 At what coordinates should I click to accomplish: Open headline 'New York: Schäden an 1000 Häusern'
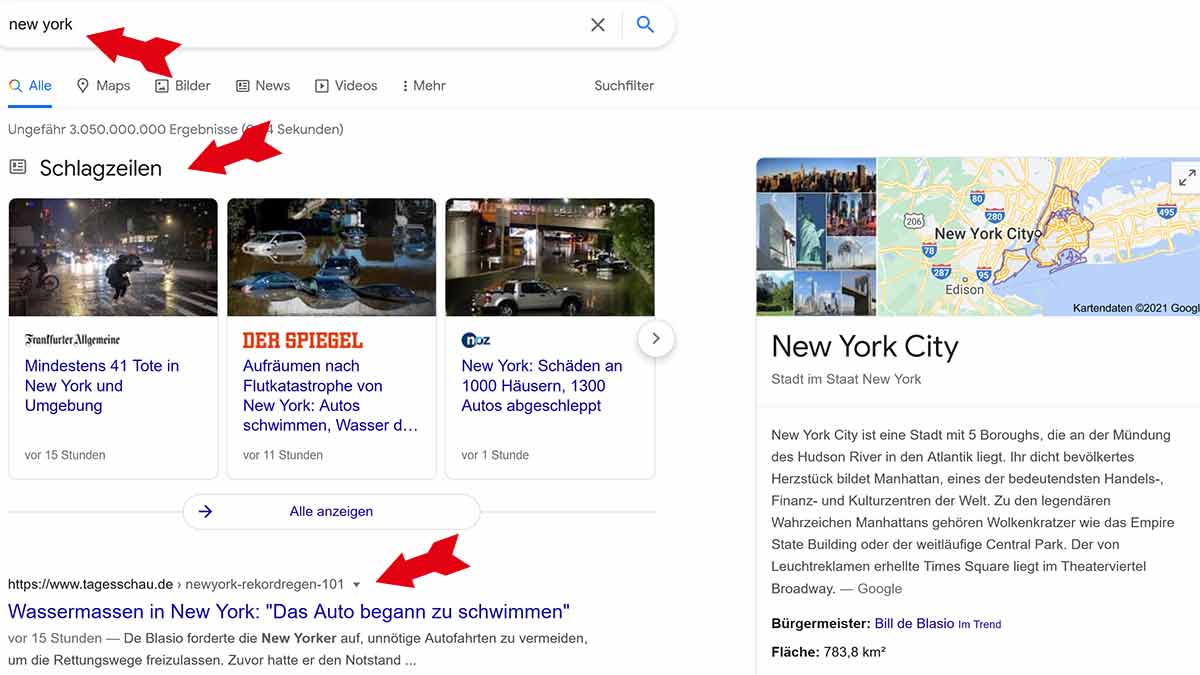coord(542,386)
